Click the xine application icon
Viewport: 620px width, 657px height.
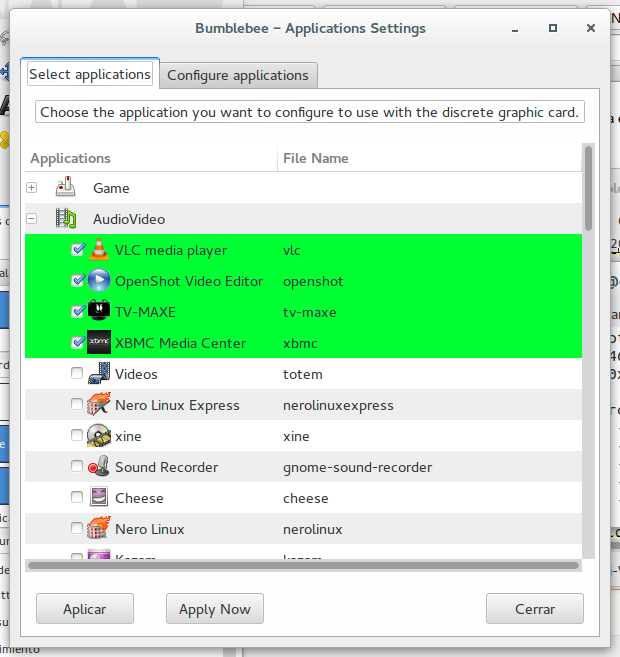pyautogui.click(x=98, y=436)
